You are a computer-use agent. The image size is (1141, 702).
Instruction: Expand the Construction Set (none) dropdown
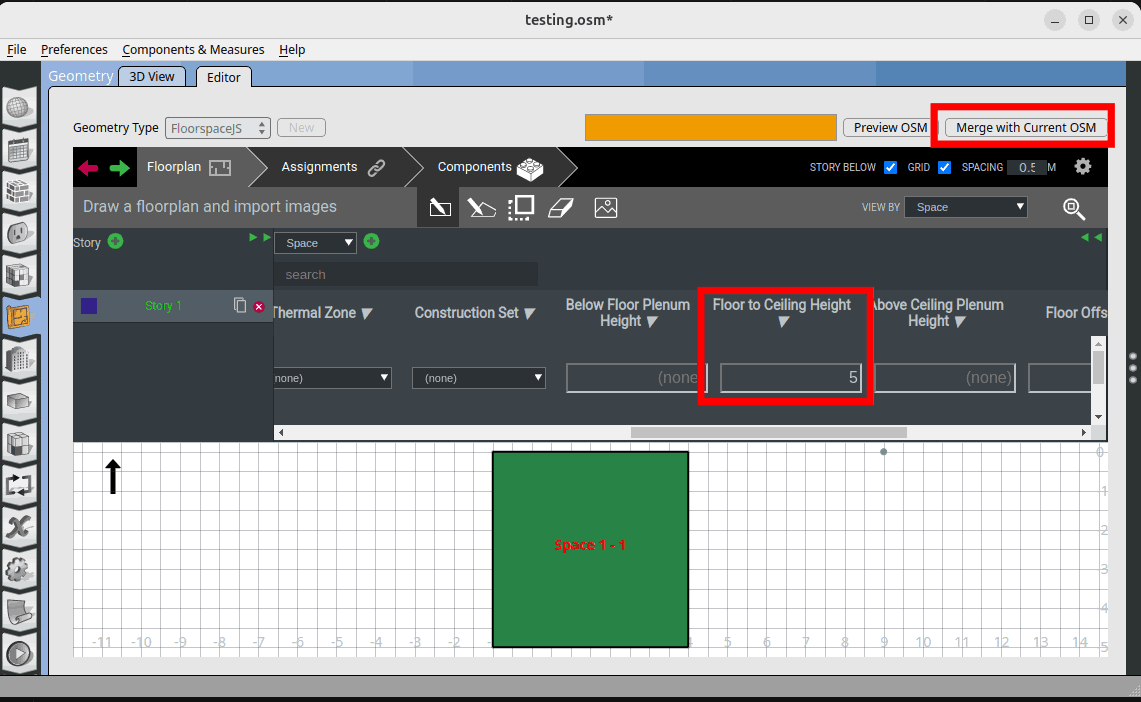coord(479,378)
